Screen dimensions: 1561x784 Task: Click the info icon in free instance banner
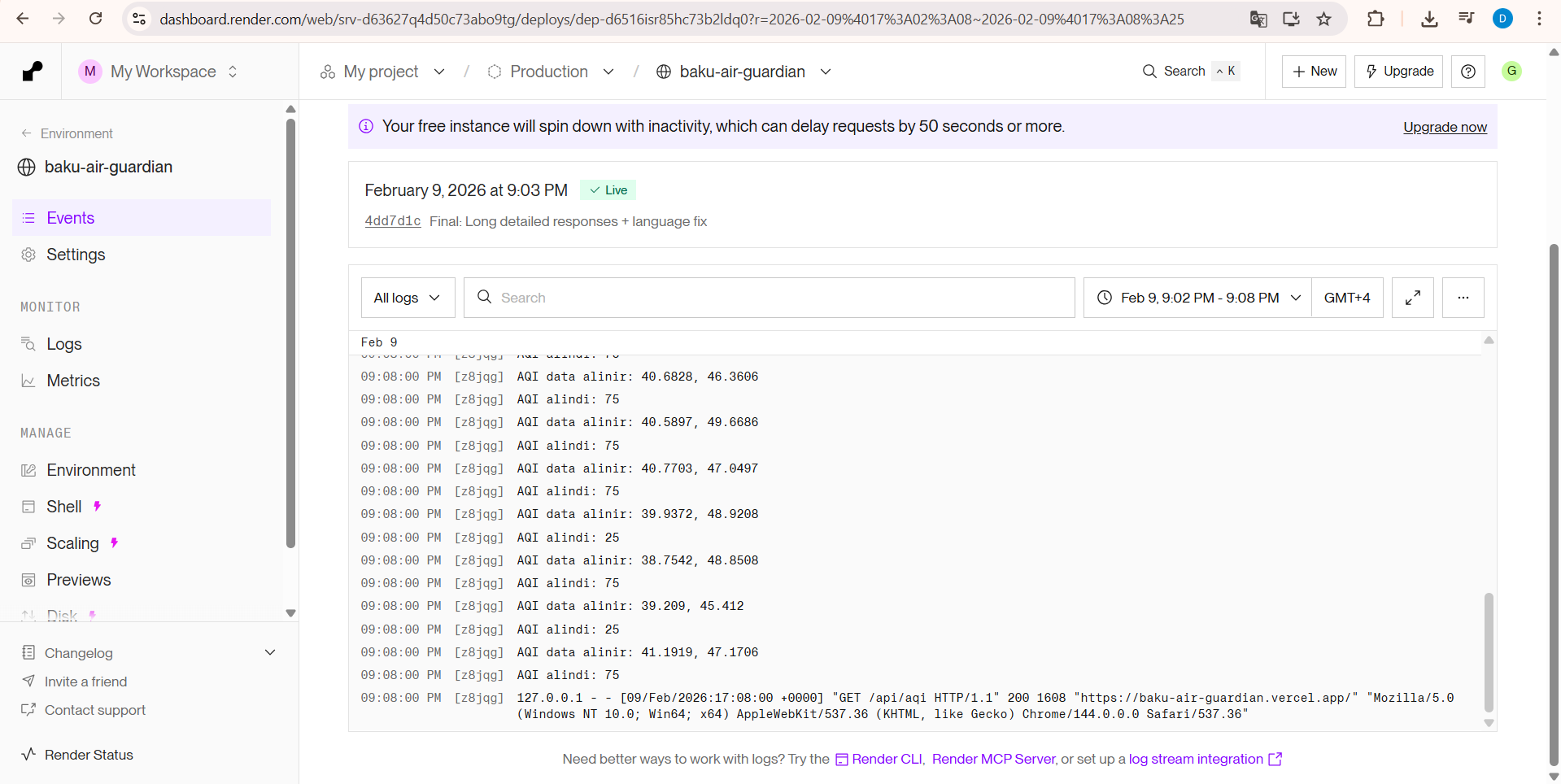click(x=366, y=126)
